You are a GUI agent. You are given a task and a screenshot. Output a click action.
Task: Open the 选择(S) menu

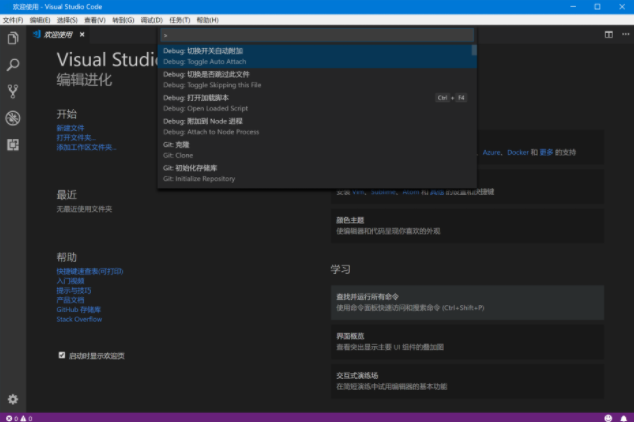67,20
